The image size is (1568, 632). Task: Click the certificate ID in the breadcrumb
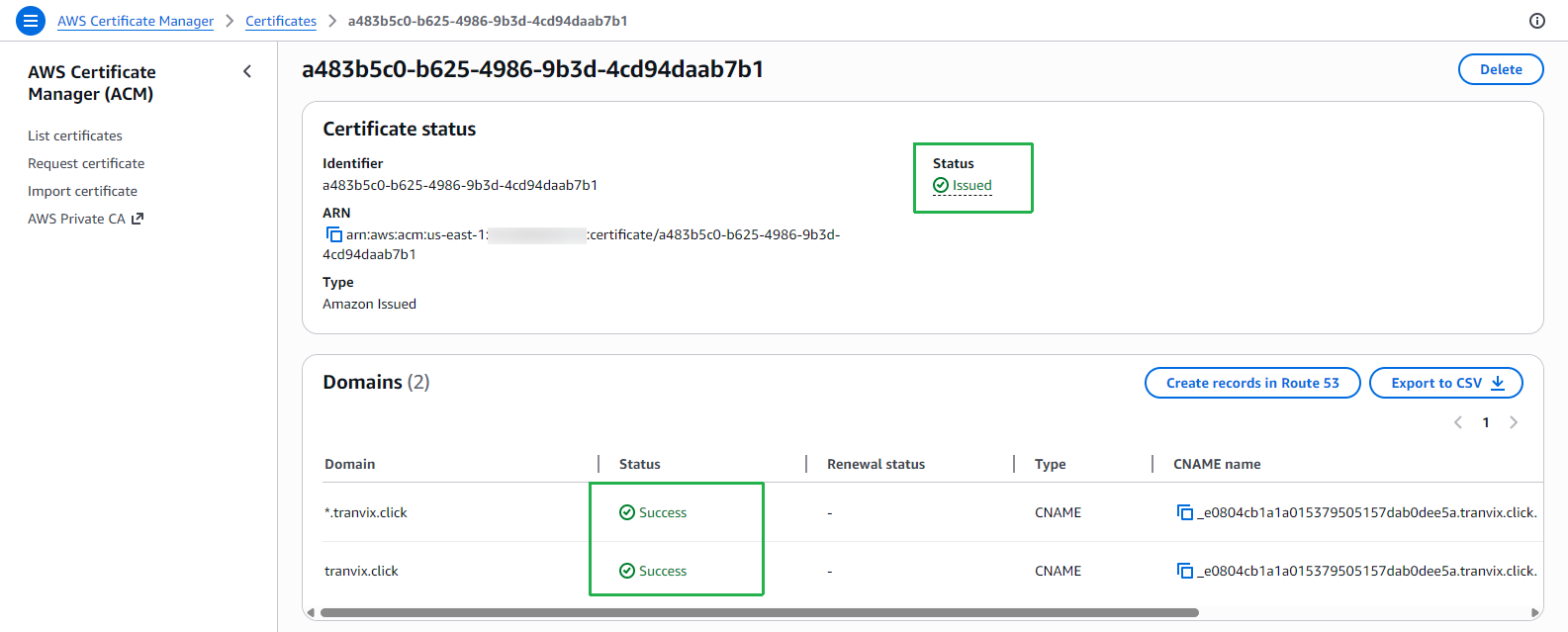(488, 21)
